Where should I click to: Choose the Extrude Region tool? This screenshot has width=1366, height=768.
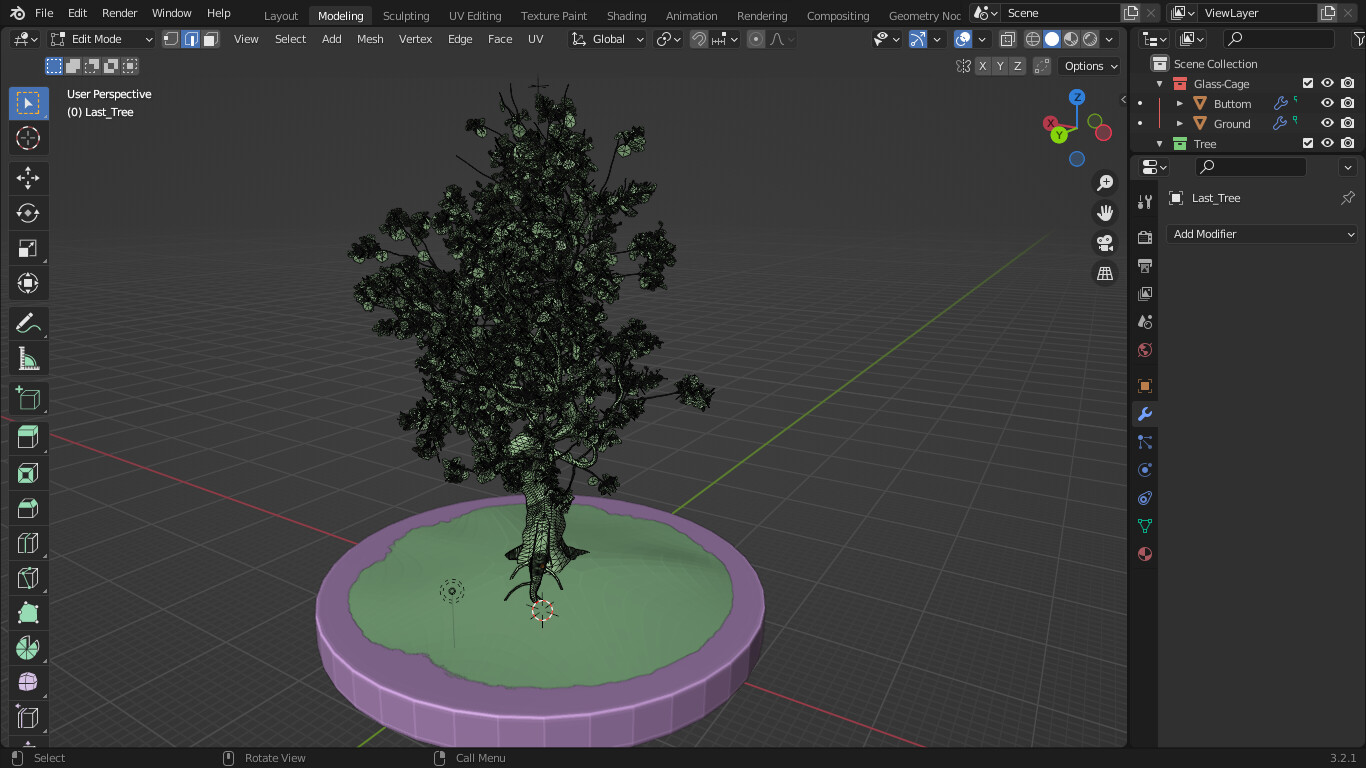(28, 437)
